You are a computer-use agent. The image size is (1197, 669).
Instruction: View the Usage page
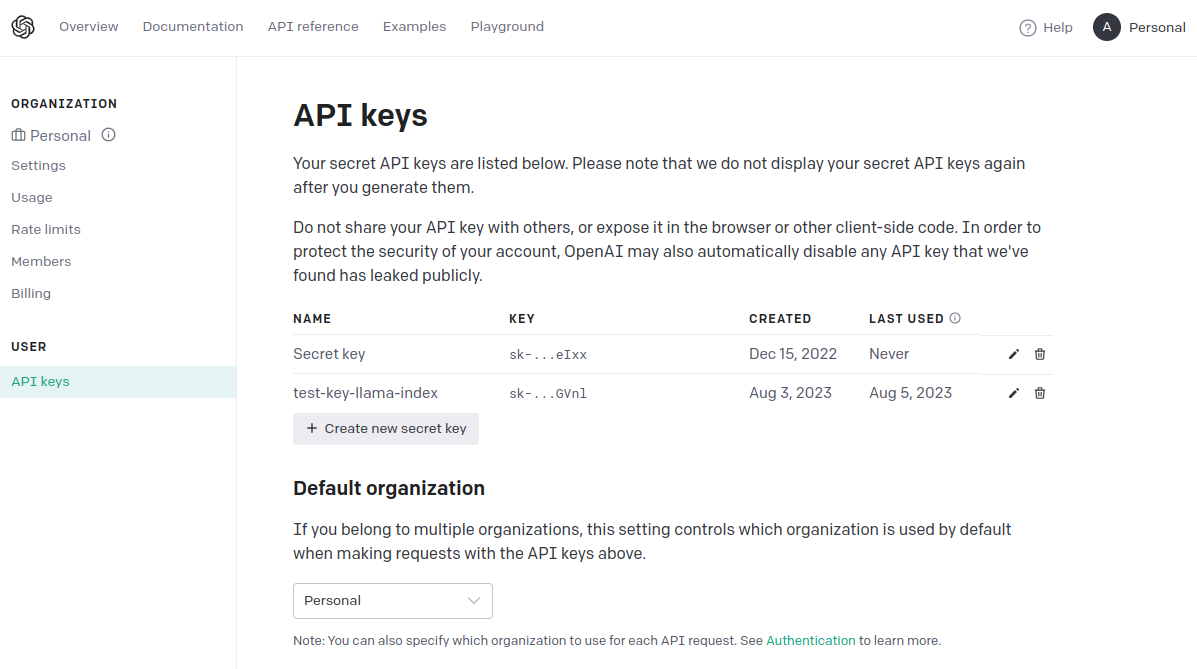[32, 197]
